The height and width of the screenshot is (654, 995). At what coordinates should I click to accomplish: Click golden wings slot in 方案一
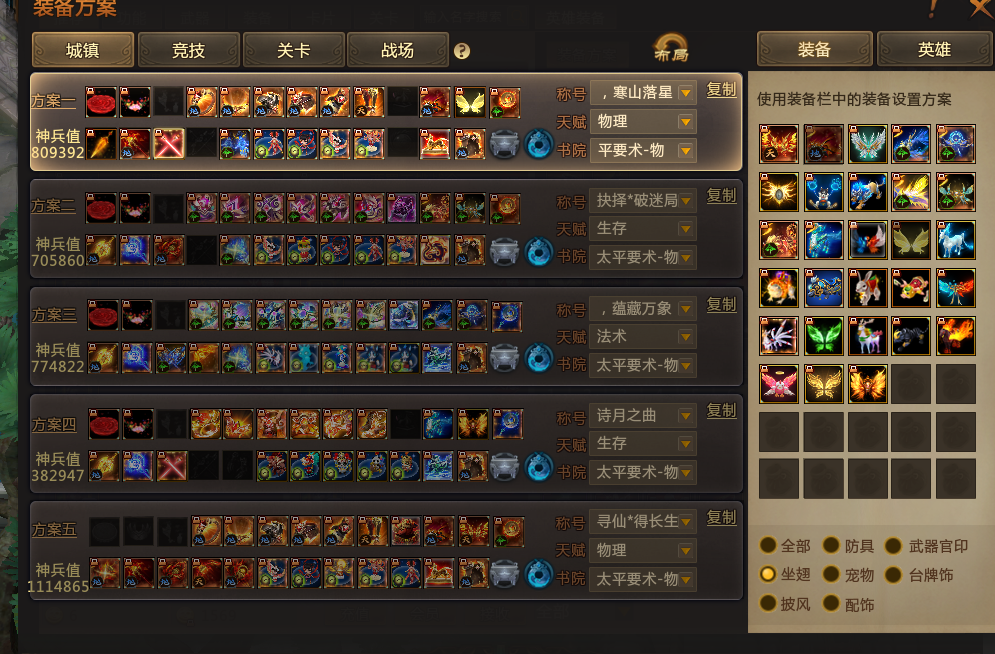pyautogui.click(x=470, y=103)
